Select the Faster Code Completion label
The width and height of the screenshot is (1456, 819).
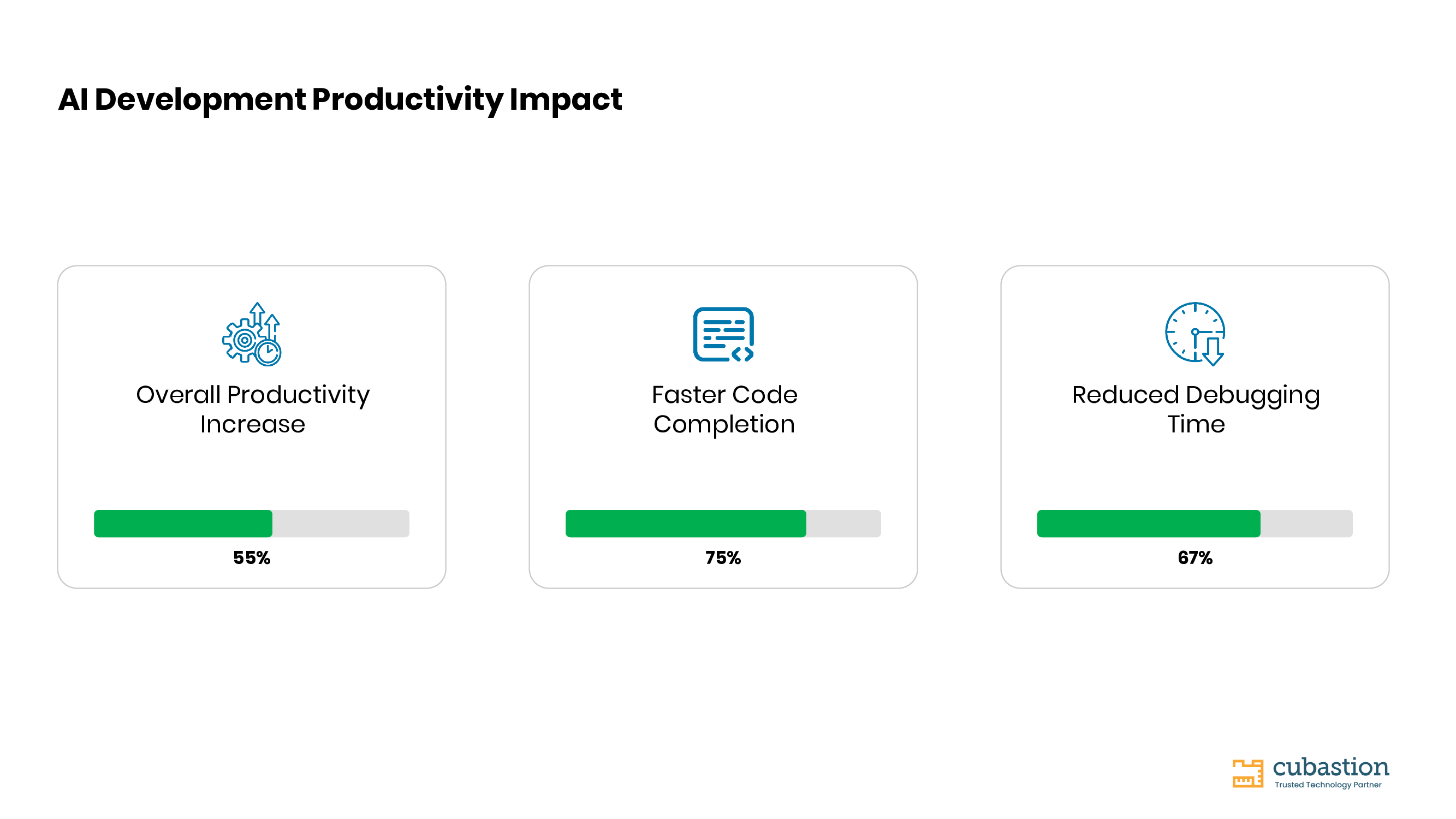tap(724, 409)
